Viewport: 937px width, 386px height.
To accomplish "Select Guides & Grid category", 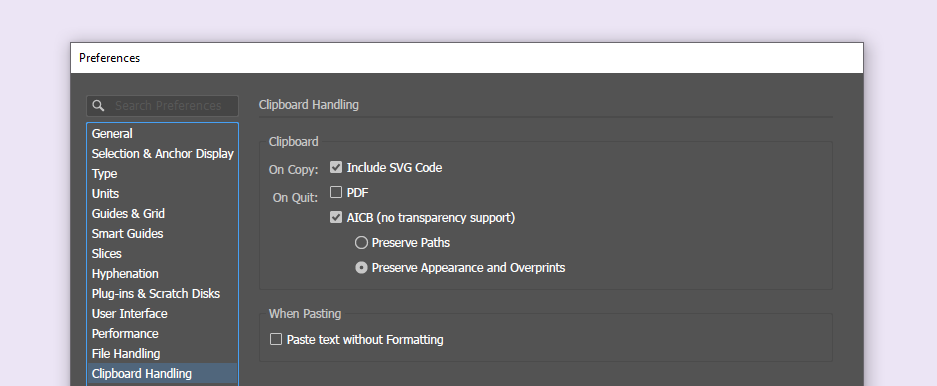I will point(163,214).
